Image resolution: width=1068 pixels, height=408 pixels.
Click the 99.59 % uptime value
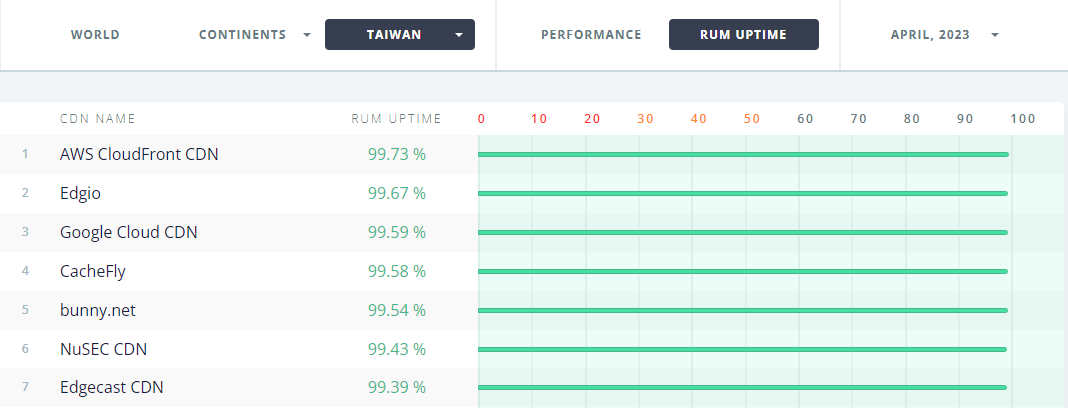pyautogui.click(x=397, y=232)
